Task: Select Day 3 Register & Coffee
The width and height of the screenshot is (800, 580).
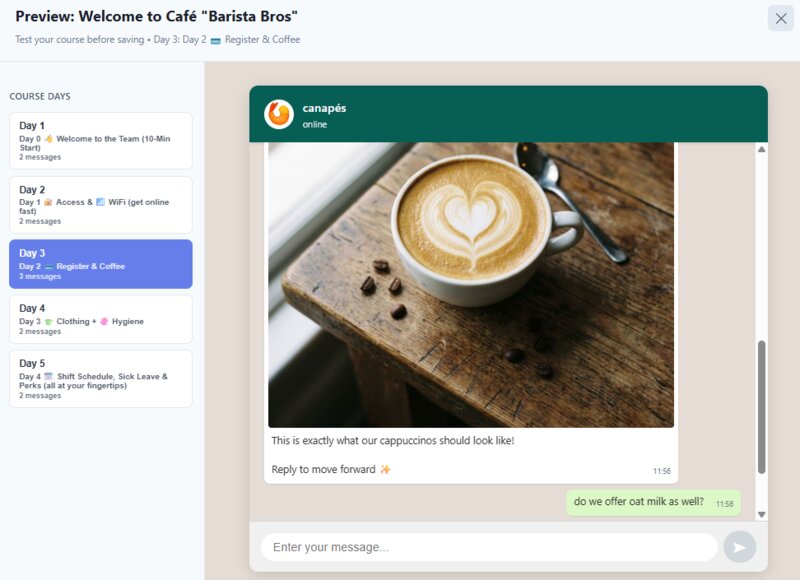Action: 101,264
